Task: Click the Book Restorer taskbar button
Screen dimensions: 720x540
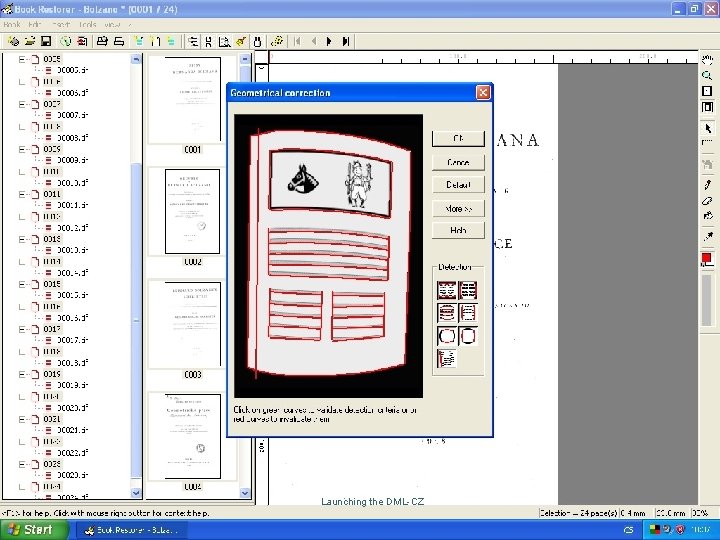Action: pos(132,530)
